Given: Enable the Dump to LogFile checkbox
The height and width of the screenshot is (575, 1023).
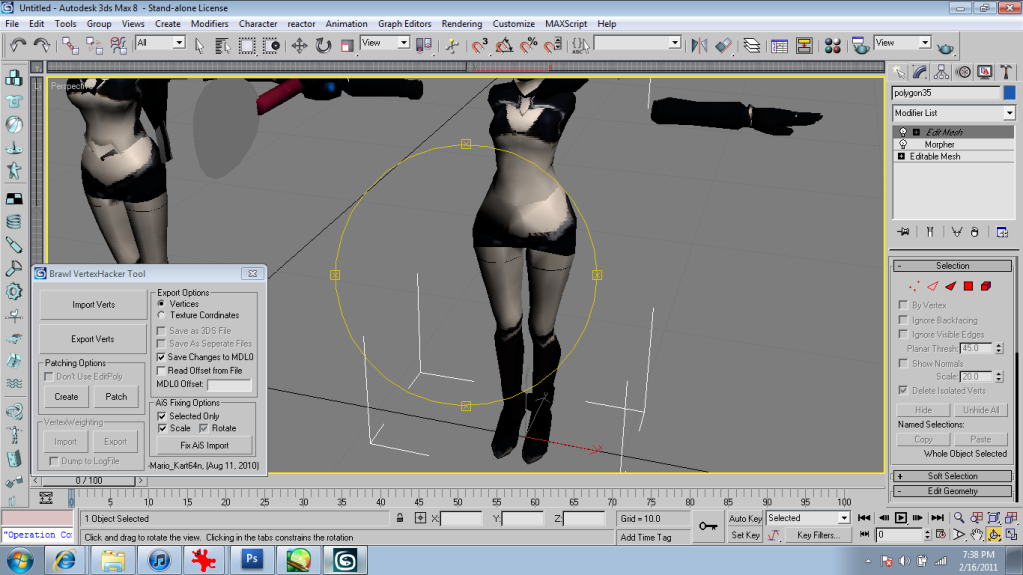Looking at the screenshot, I should (x=53, y=461).
